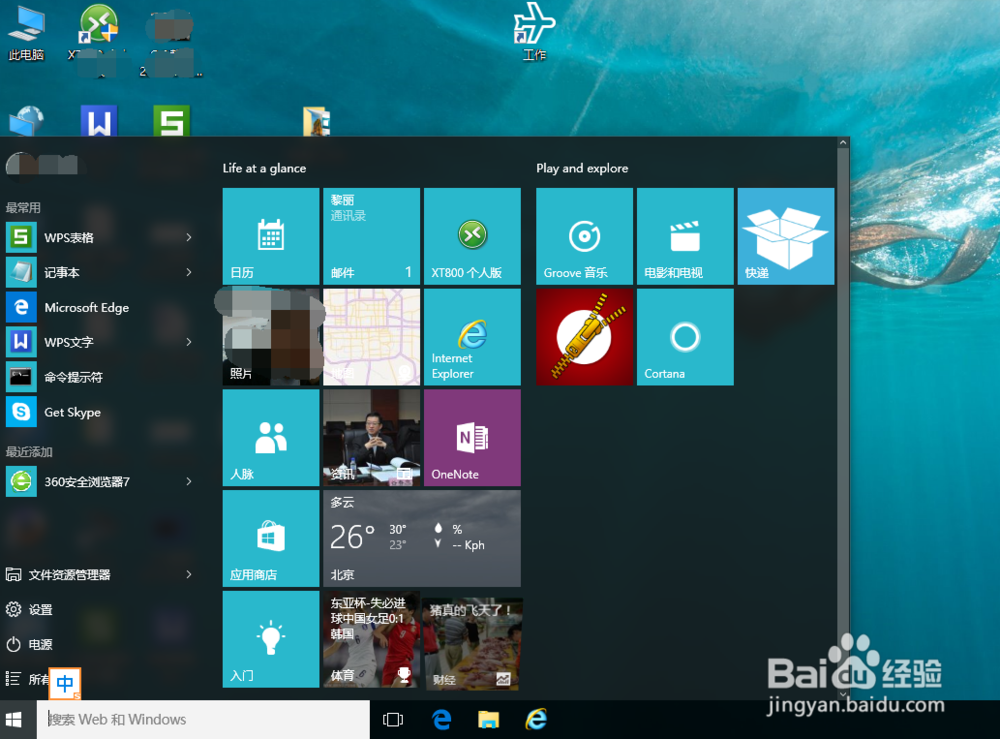The image size is (1000, 739).
Task: Select the 此电脑 desktop icon
Action: (26, 33)
